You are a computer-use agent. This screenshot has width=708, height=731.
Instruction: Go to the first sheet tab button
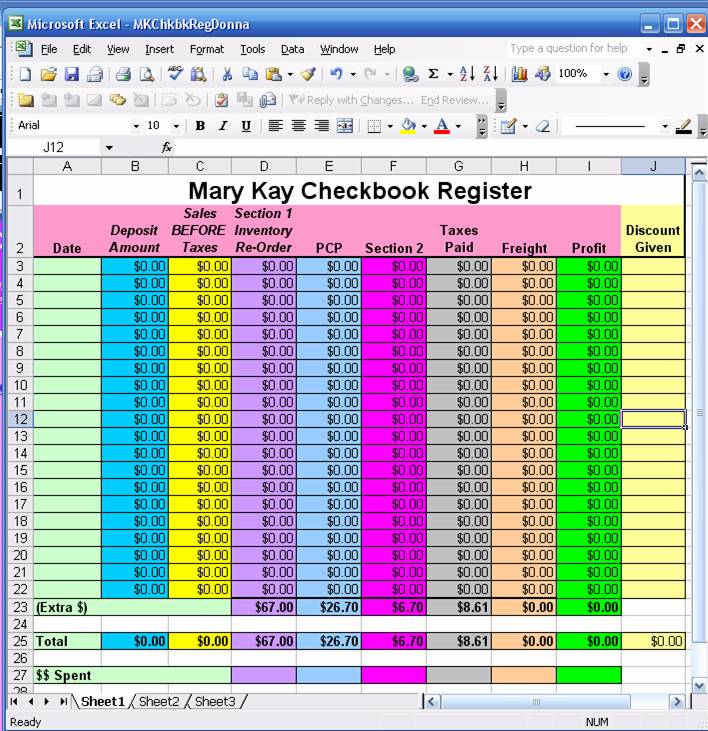click(x=14, y=701)
